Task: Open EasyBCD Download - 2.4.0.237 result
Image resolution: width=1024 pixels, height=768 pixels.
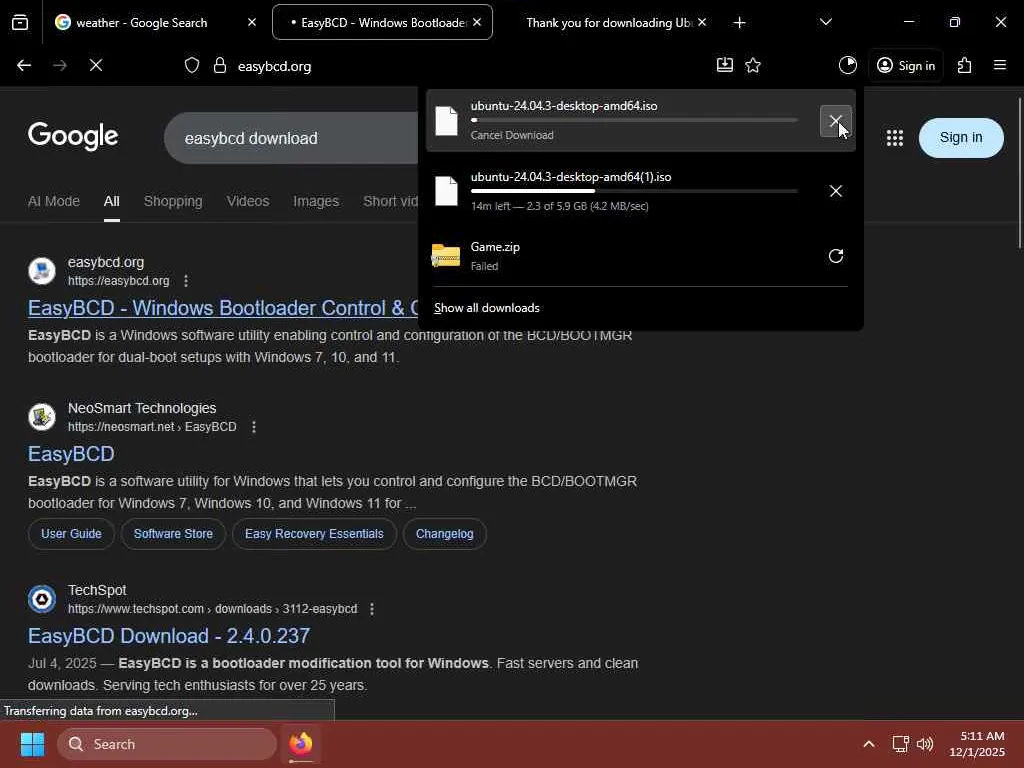Action: (x=168, y=636)
